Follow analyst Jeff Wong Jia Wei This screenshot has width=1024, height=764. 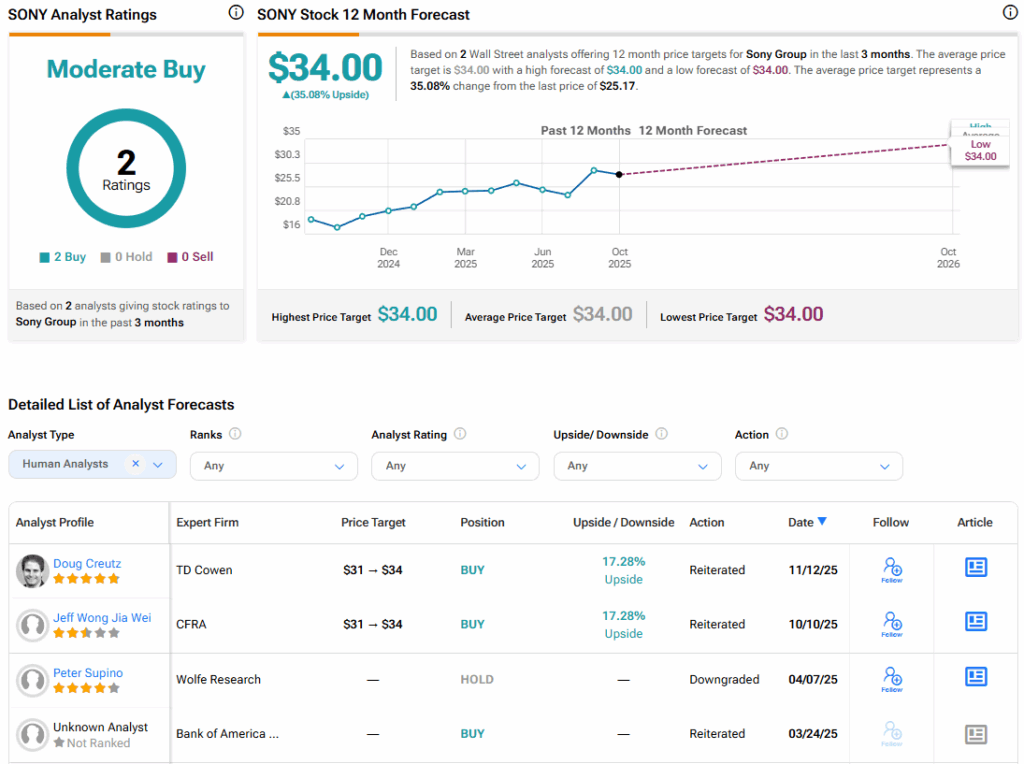tap(892, 624)
